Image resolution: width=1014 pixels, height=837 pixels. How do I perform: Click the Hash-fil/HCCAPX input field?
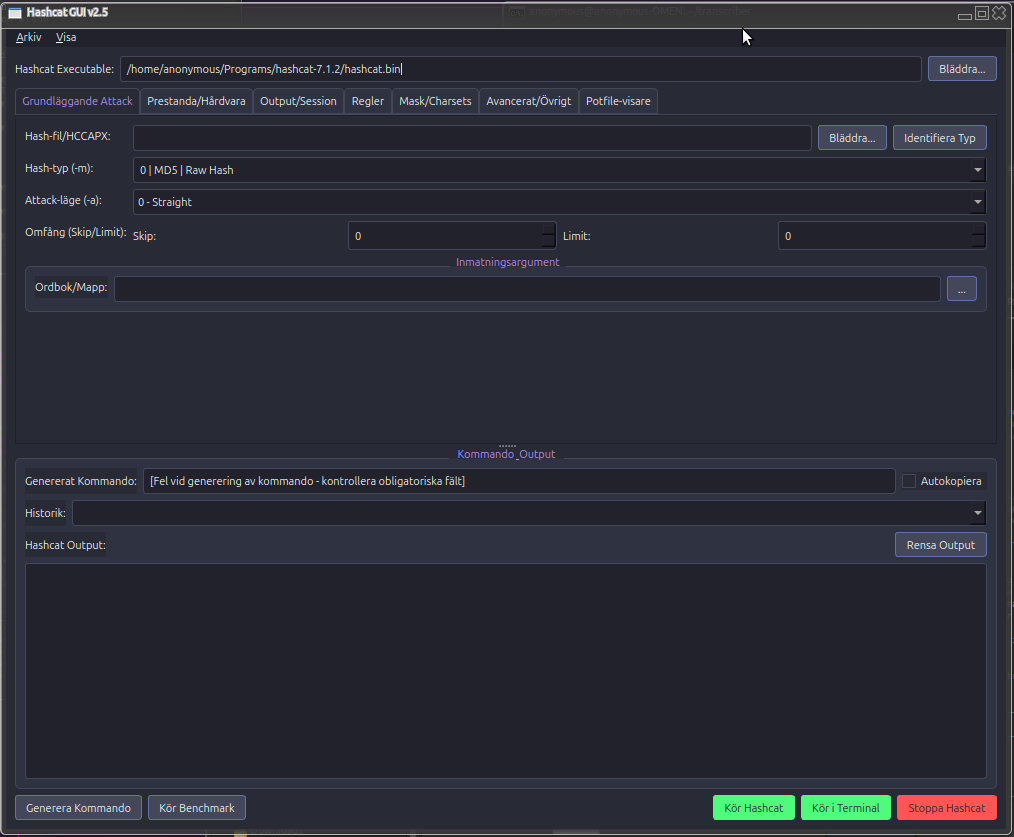coord(472,138)
